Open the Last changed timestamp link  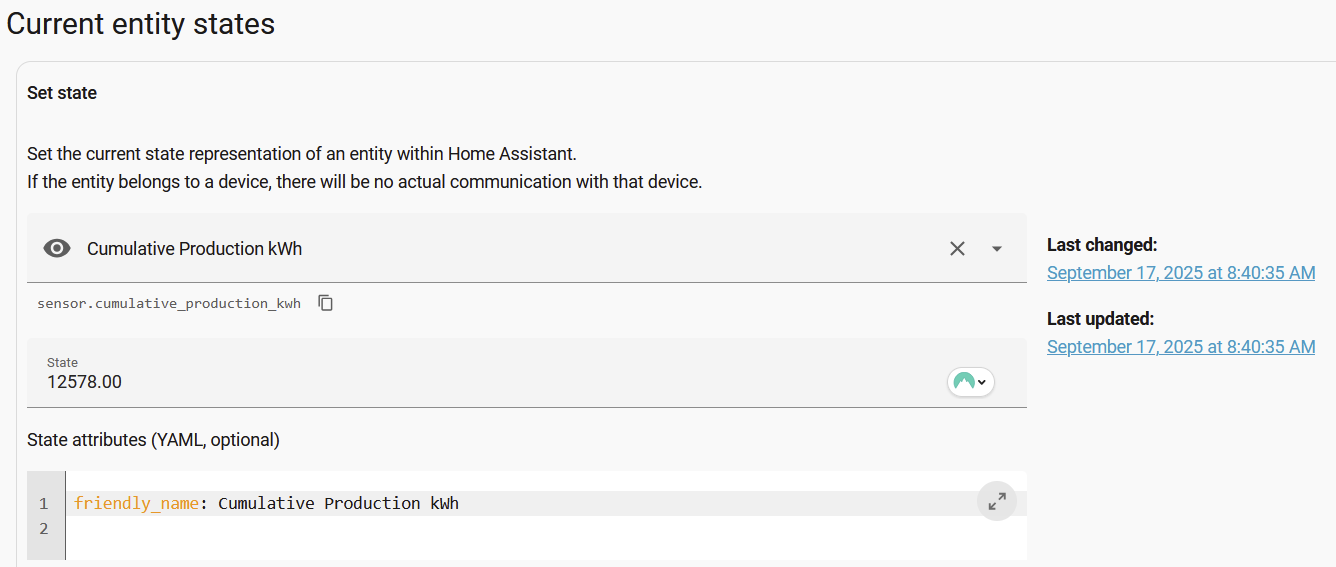coord(1180,272)
